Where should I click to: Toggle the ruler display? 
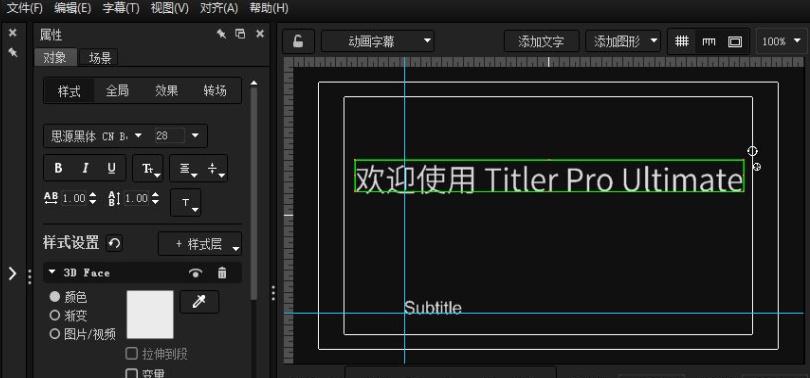[709, 41]
